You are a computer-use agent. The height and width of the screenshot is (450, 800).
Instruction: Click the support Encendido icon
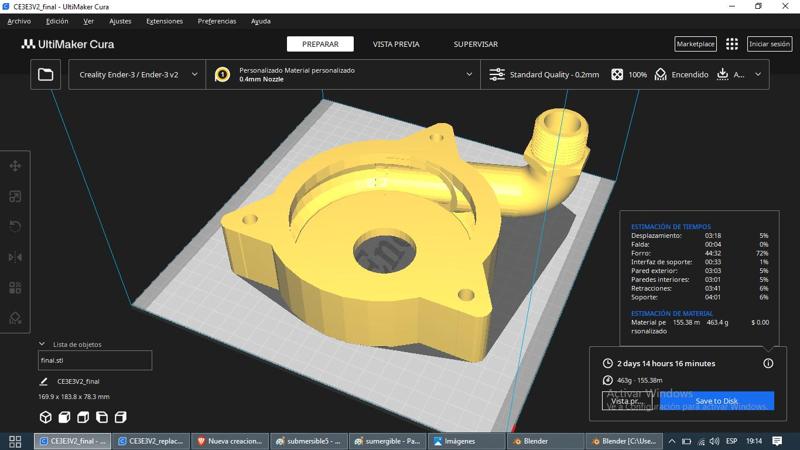pos(660,74)
